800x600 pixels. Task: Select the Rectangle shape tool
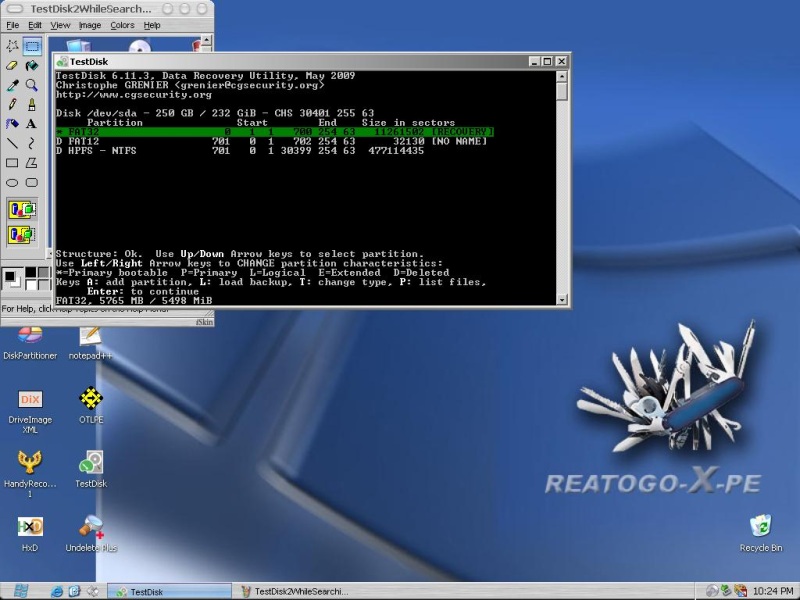coord(12,163)
